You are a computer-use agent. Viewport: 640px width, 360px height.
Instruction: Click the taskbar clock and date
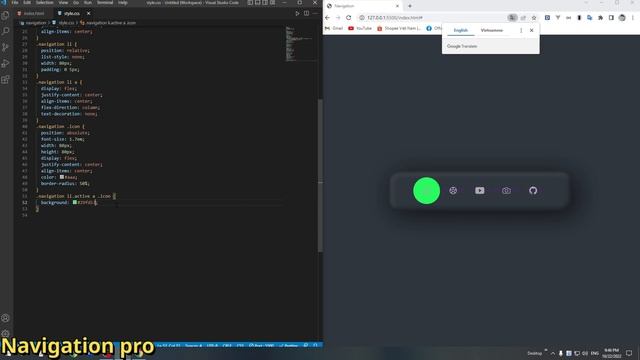(611, 353)
